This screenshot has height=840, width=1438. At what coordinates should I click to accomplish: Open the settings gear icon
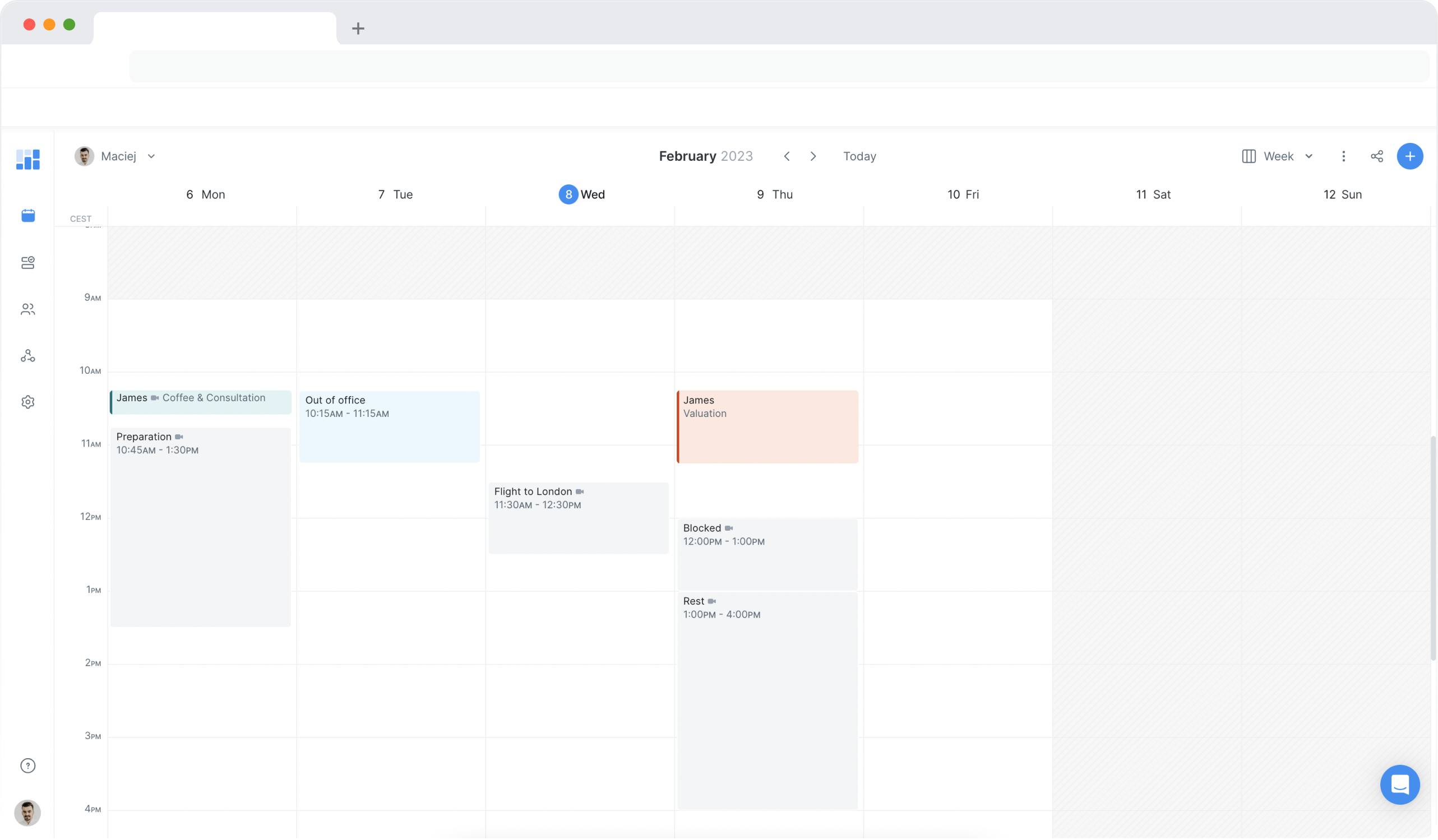(x=28, y=402)
